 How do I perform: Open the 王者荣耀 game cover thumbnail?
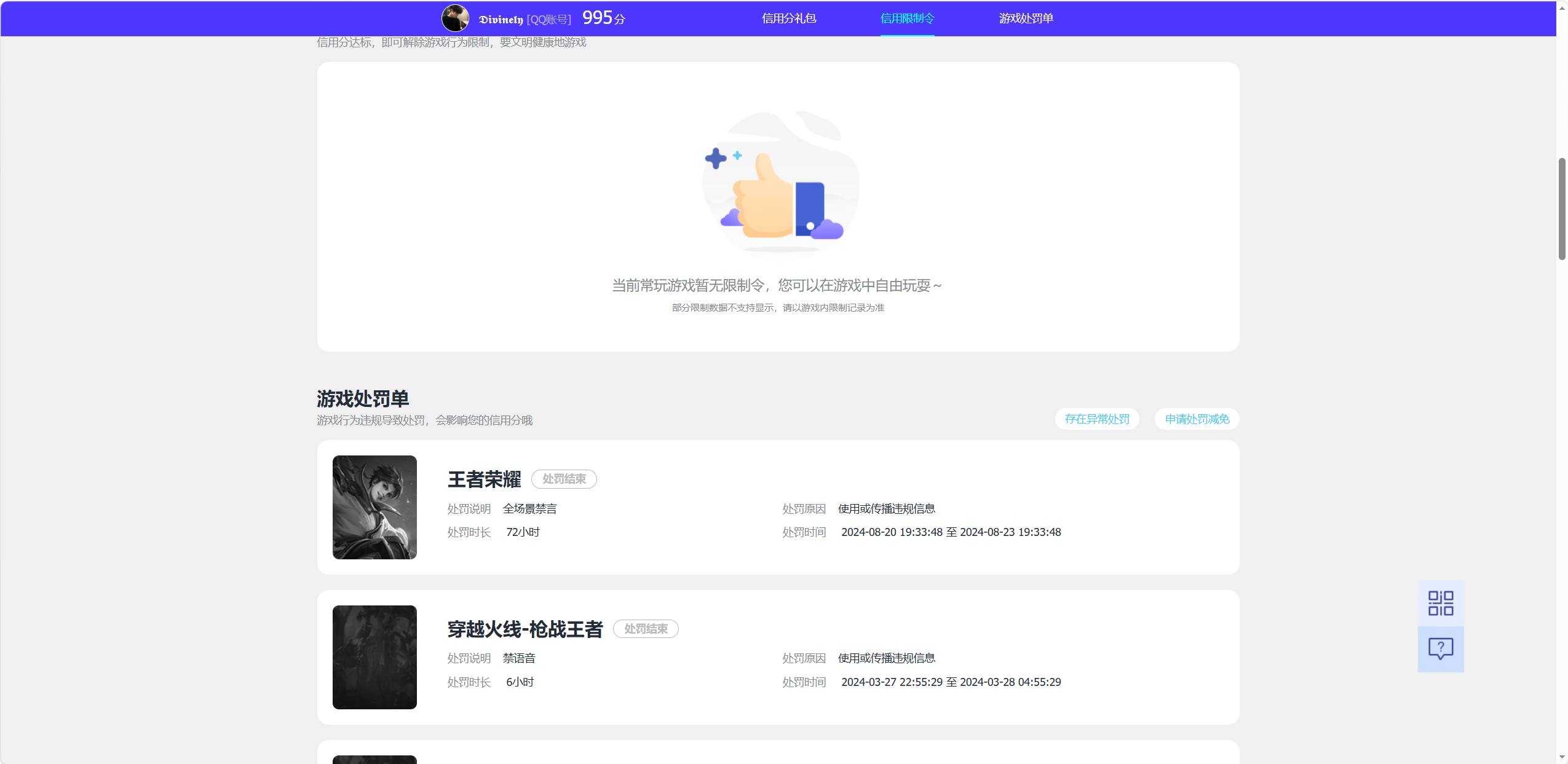374,507
